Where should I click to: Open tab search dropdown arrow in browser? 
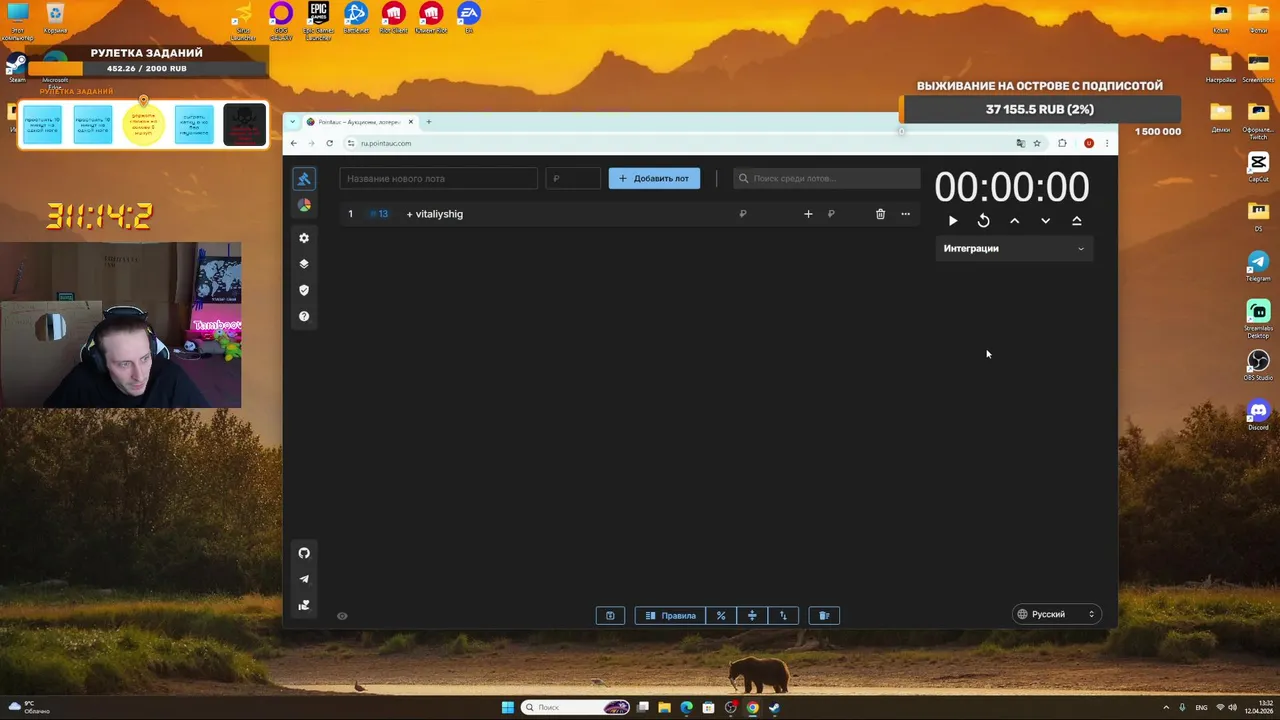pyautogui.click(x=293, y=122)
